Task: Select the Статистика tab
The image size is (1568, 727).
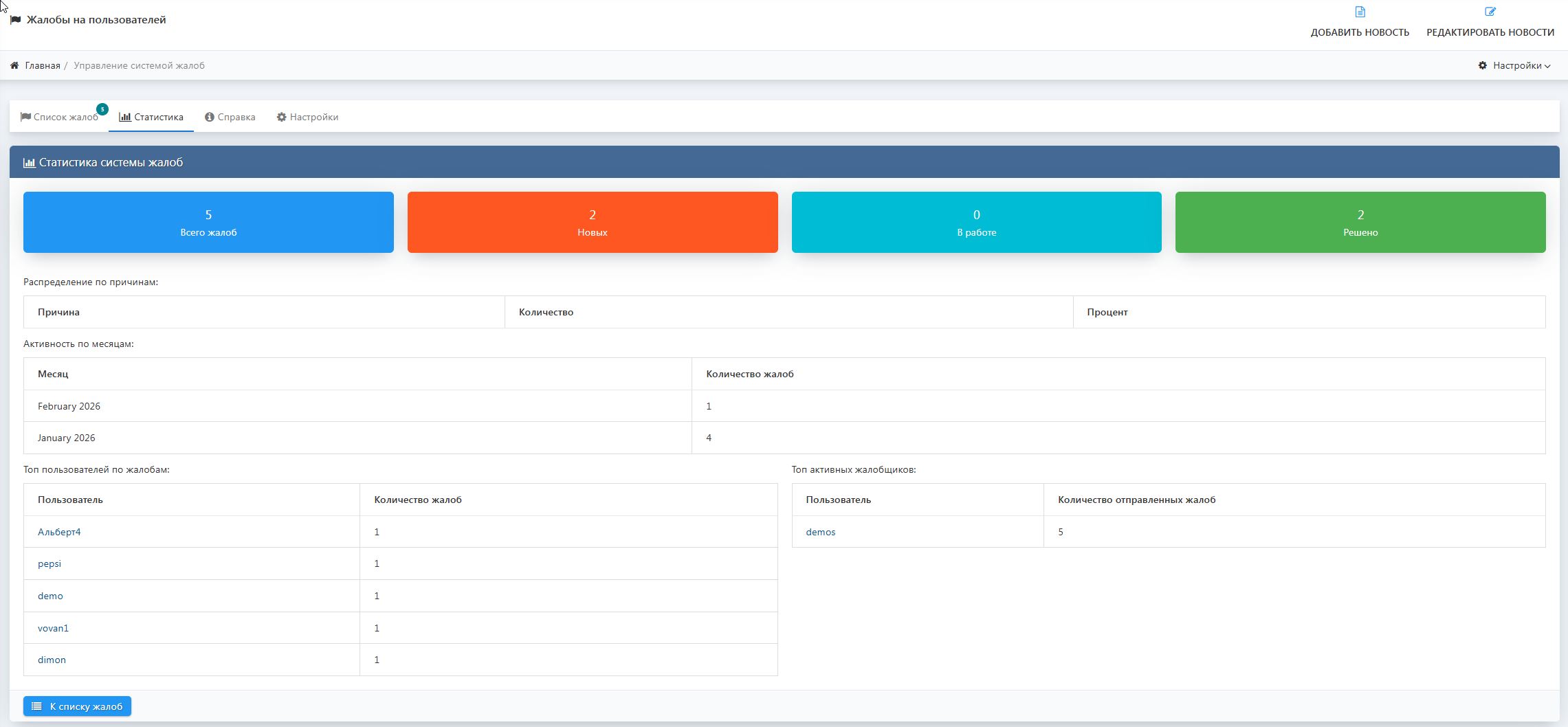Action: (x=151, y=117)
